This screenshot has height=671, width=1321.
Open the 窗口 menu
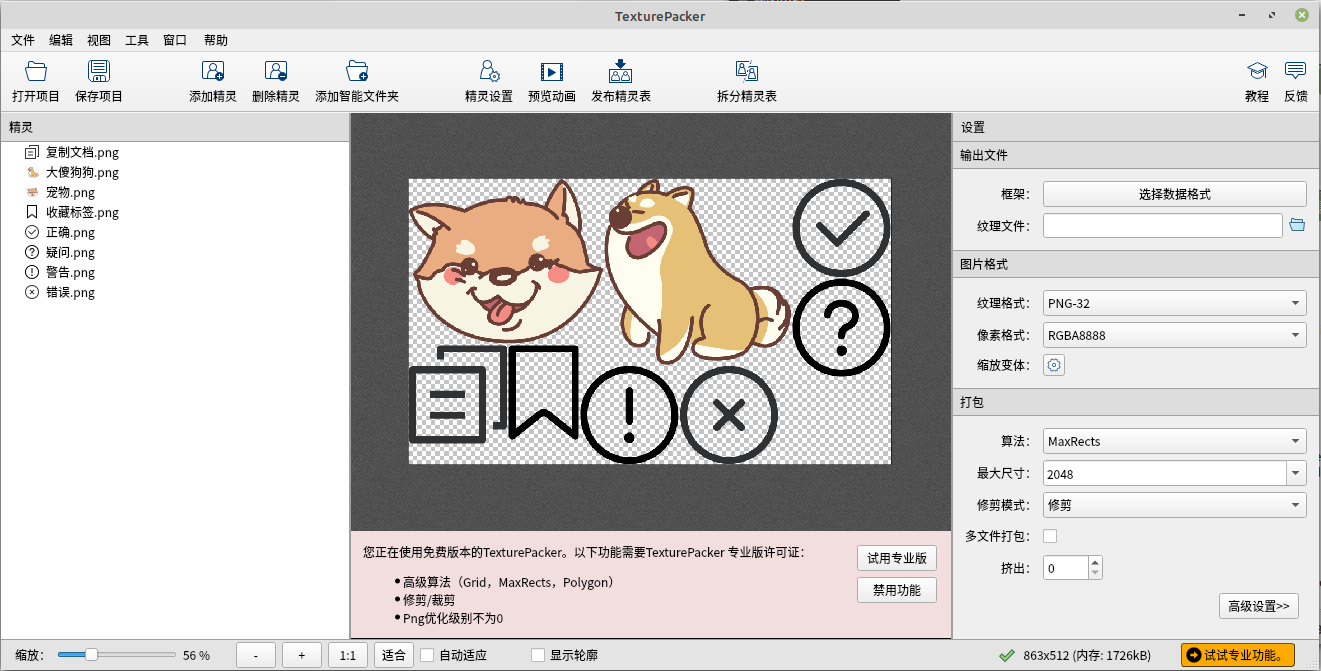[175, 40]
